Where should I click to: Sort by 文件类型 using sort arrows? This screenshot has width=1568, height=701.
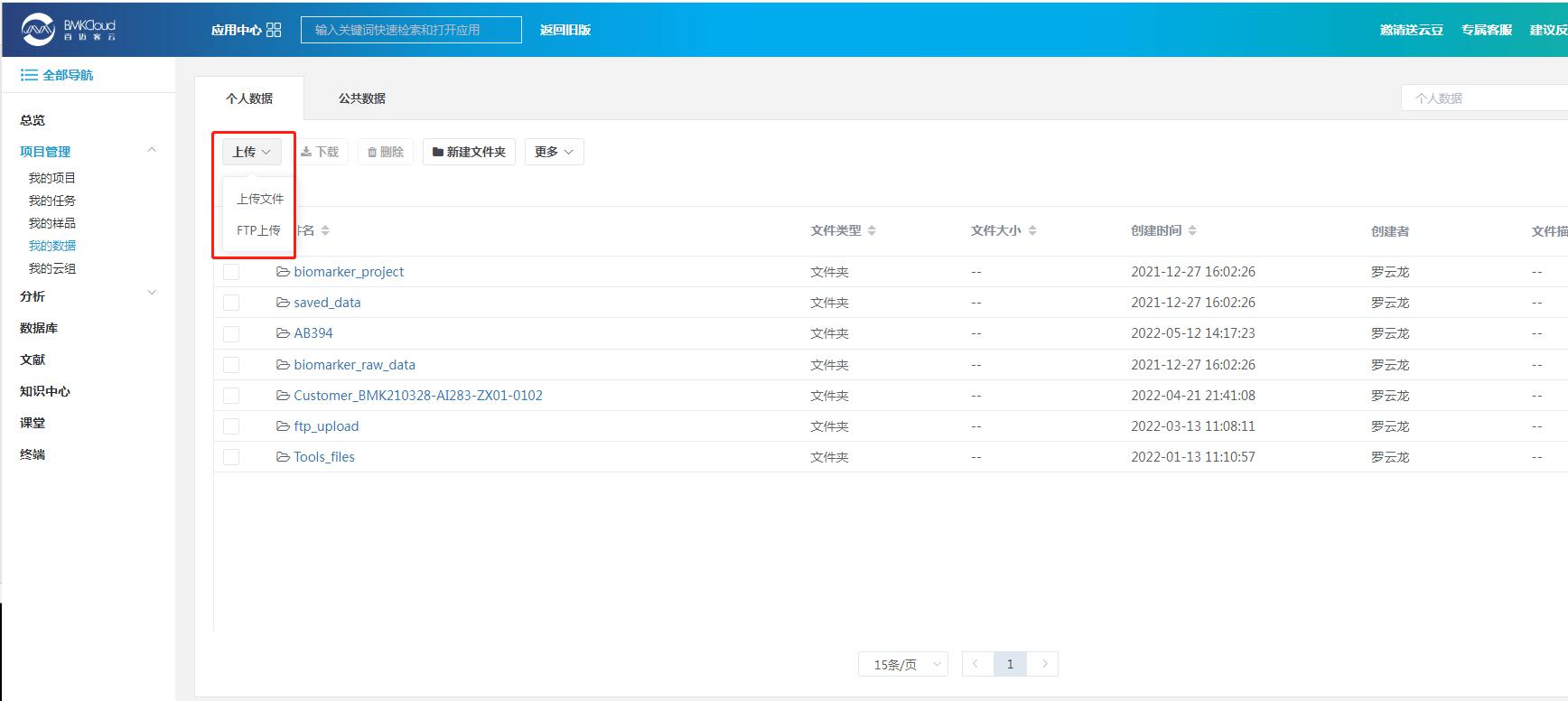[x=872, y=231]
